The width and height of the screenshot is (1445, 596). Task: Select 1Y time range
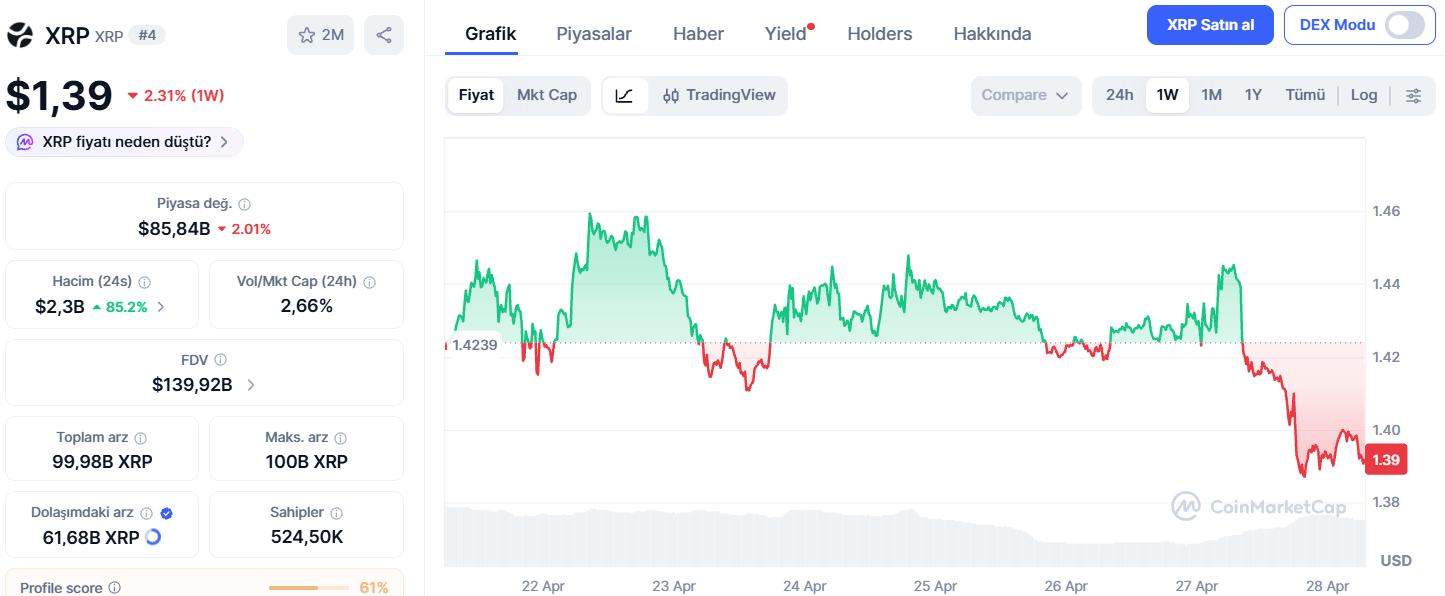point(1253,95)
